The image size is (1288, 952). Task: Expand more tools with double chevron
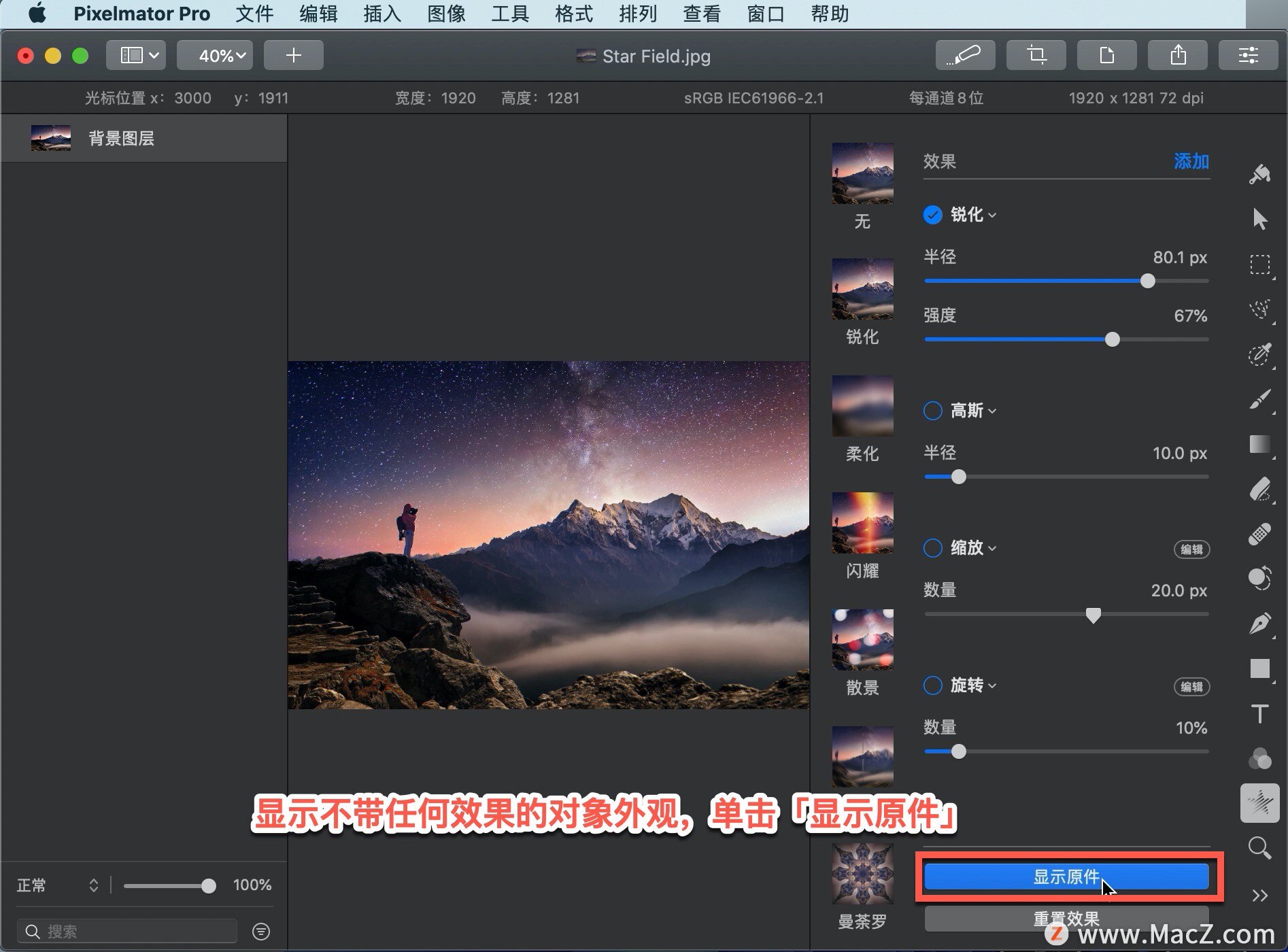1259,896
